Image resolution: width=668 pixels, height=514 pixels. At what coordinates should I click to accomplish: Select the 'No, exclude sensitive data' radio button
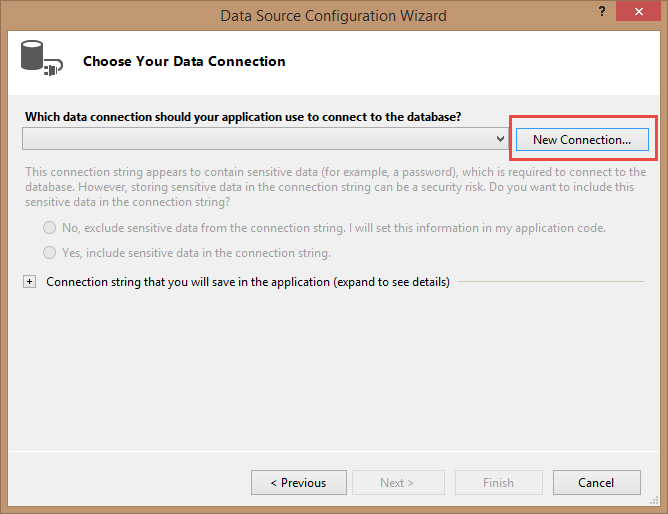pos(49,228)
